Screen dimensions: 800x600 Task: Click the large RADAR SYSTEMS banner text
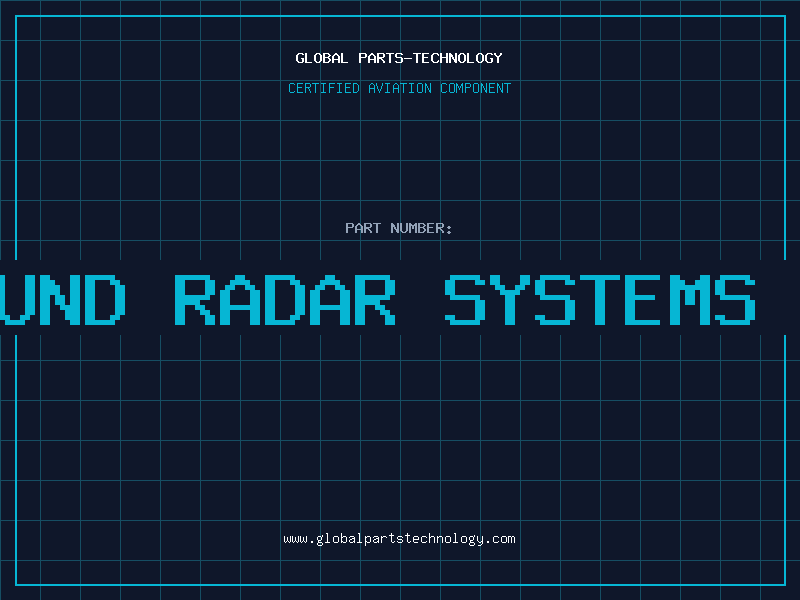click(465, 299)
